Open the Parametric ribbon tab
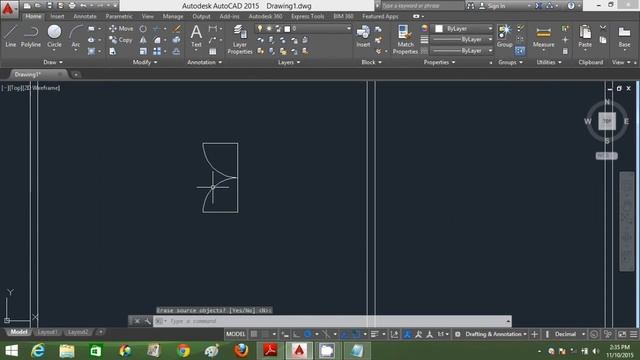 coord(119,17)
